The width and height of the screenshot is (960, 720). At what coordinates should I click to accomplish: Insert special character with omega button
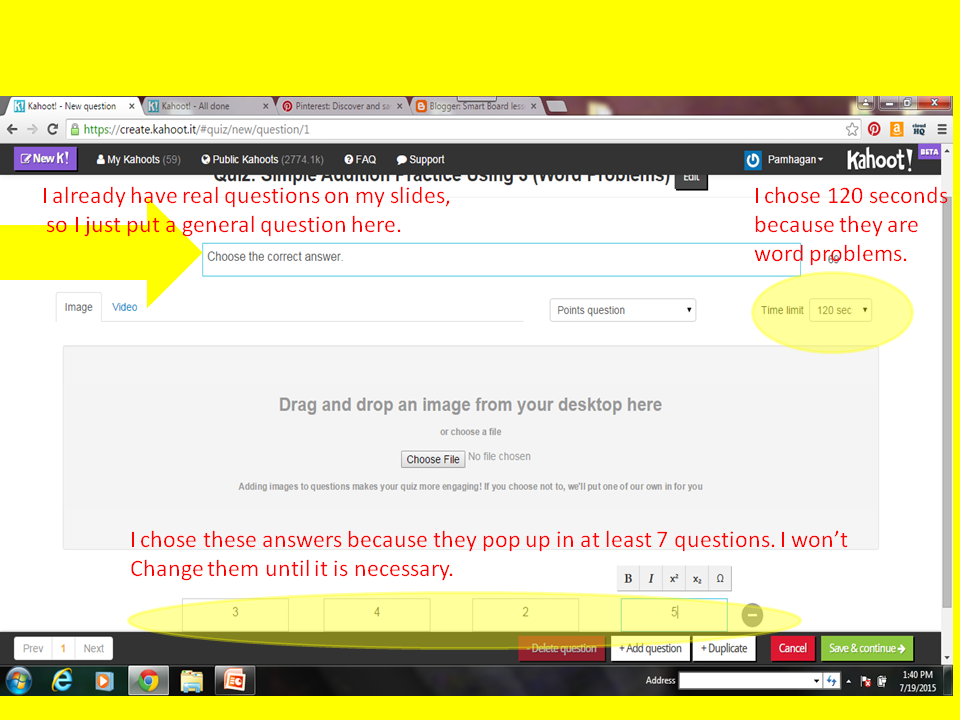(x=720, y=579)
